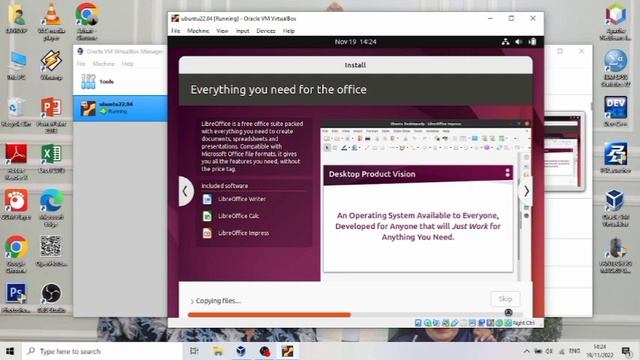Open Task View from the taskbar

[x=194, y=351]
